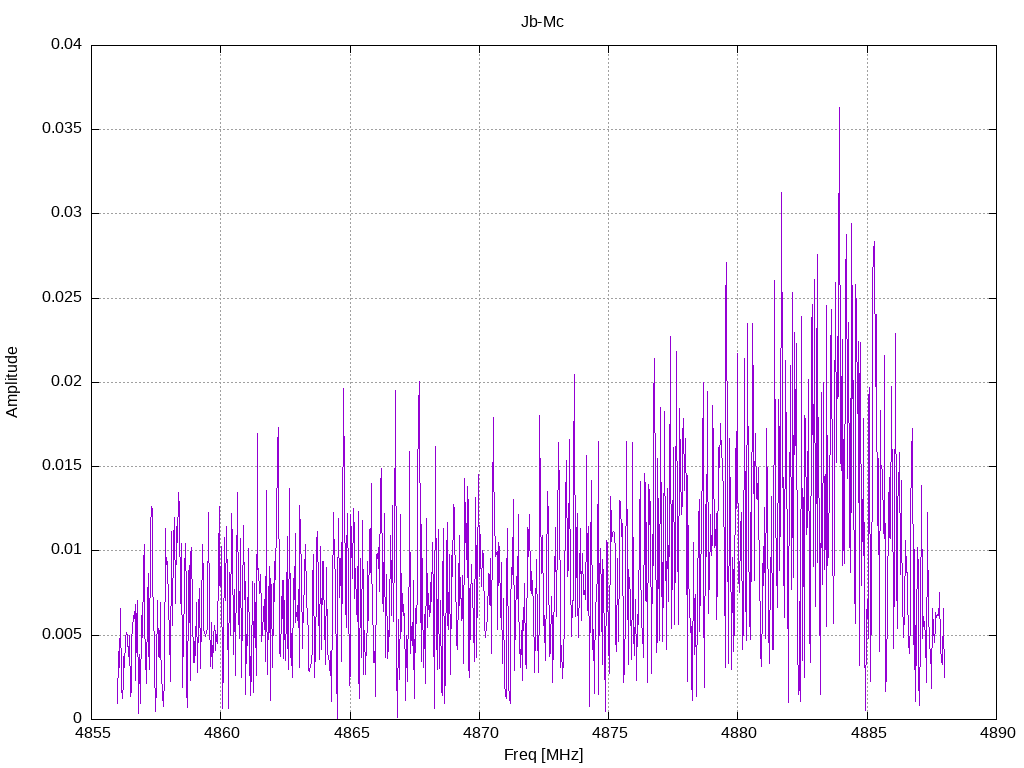Click the x-axis tick label 4885
This screenshot has width=1024, height=768.
coord(867,733)
